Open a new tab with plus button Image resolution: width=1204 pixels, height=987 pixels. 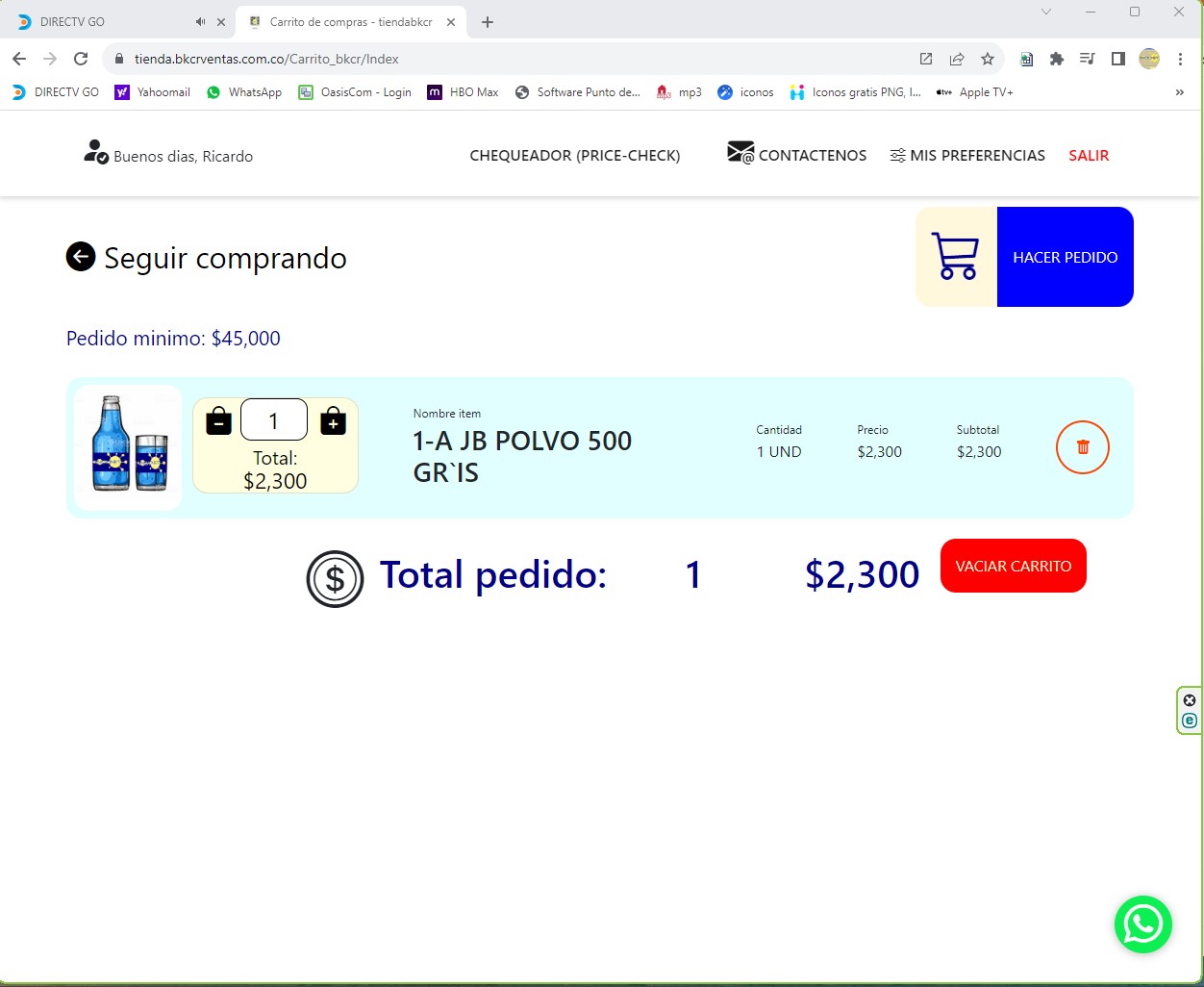(x=488, y=22)
